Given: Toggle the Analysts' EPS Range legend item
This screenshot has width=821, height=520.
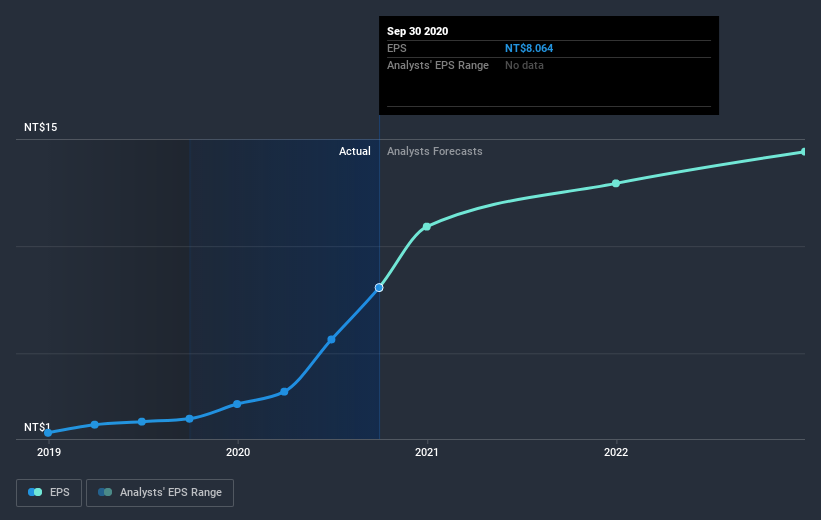Looking at the screenshot, I should 160,493.
